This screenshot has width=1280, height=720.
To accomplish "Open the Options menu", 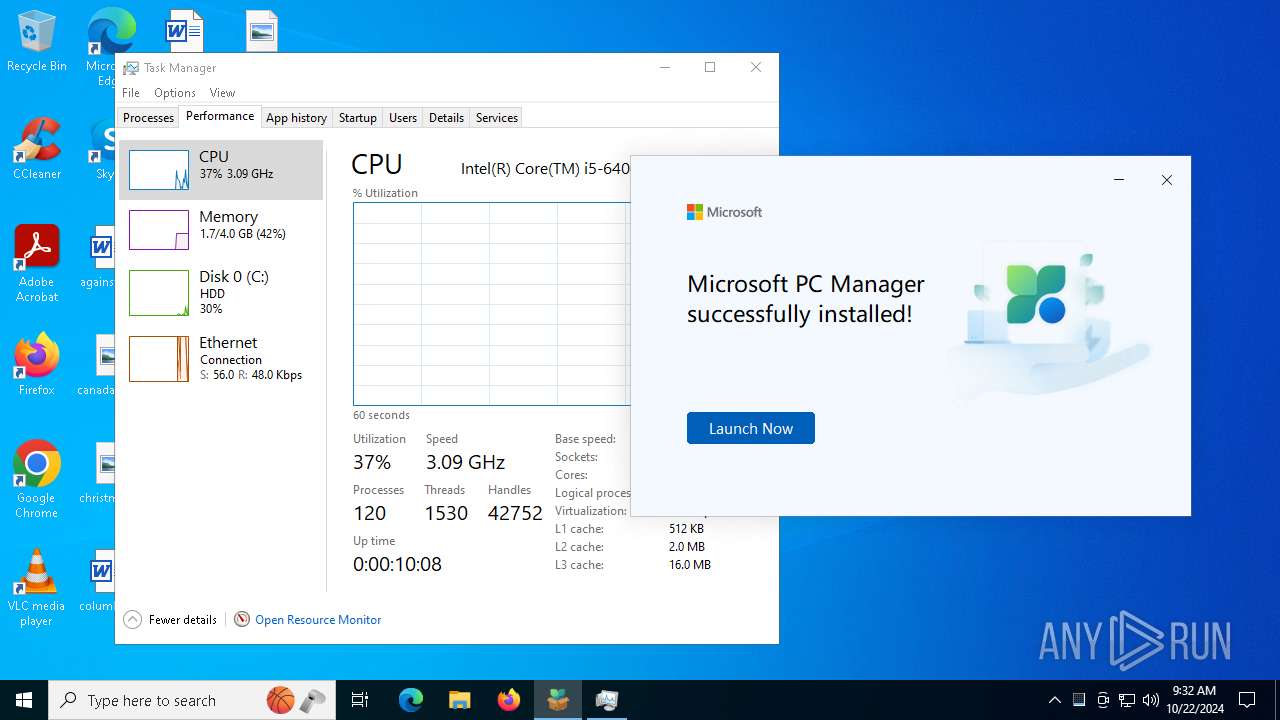I will [175, 93].
